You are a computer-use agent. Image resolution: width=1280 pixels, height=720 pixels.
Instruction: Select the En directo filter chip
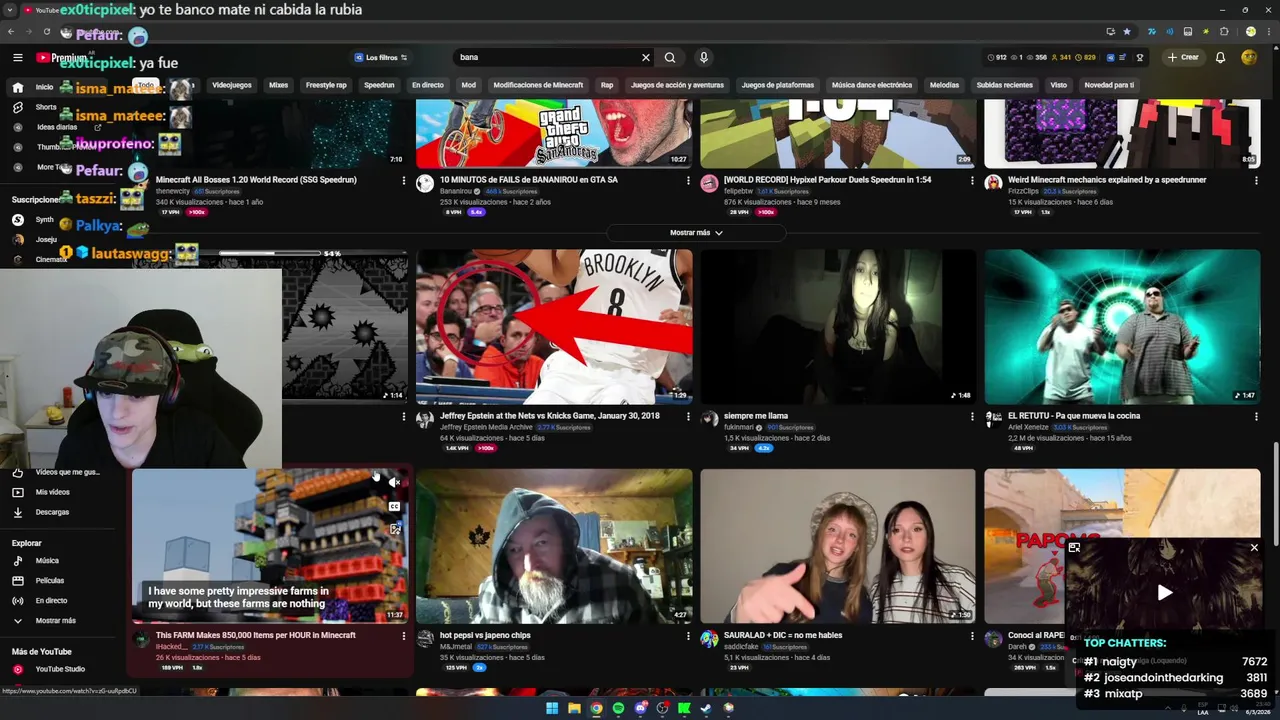tap(427, 85)
